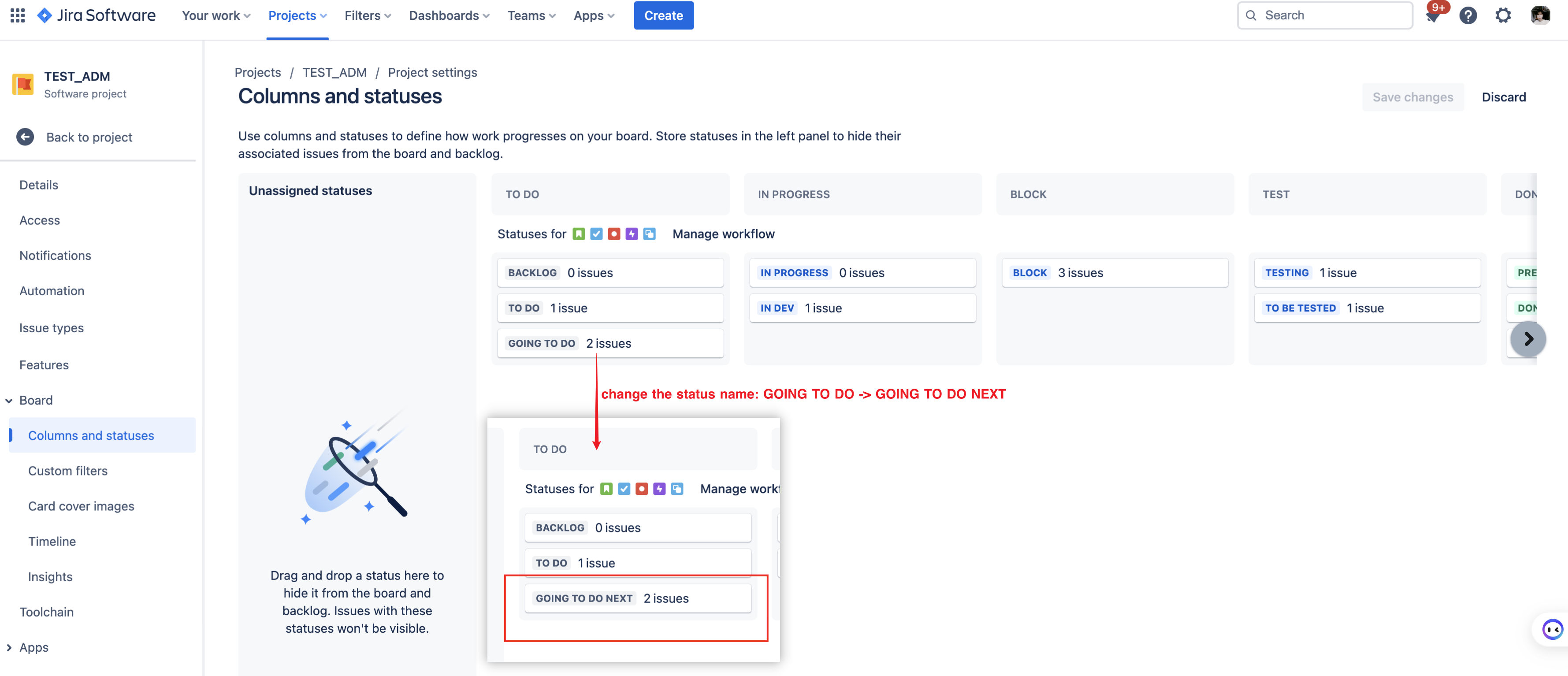The height and width of the screenshot is (676, 1568).
Task: Expand the Teams dropdown
Action: 531,16
